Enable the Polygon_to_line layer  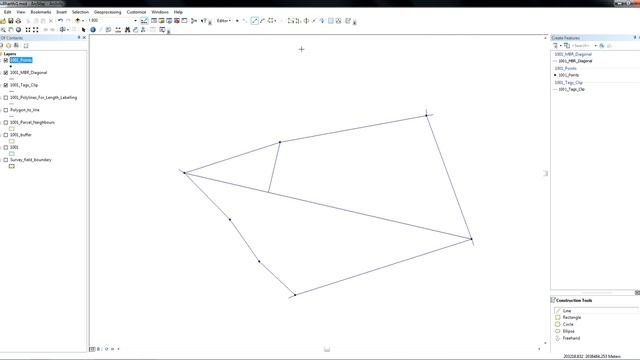click(x=6, y=110)
